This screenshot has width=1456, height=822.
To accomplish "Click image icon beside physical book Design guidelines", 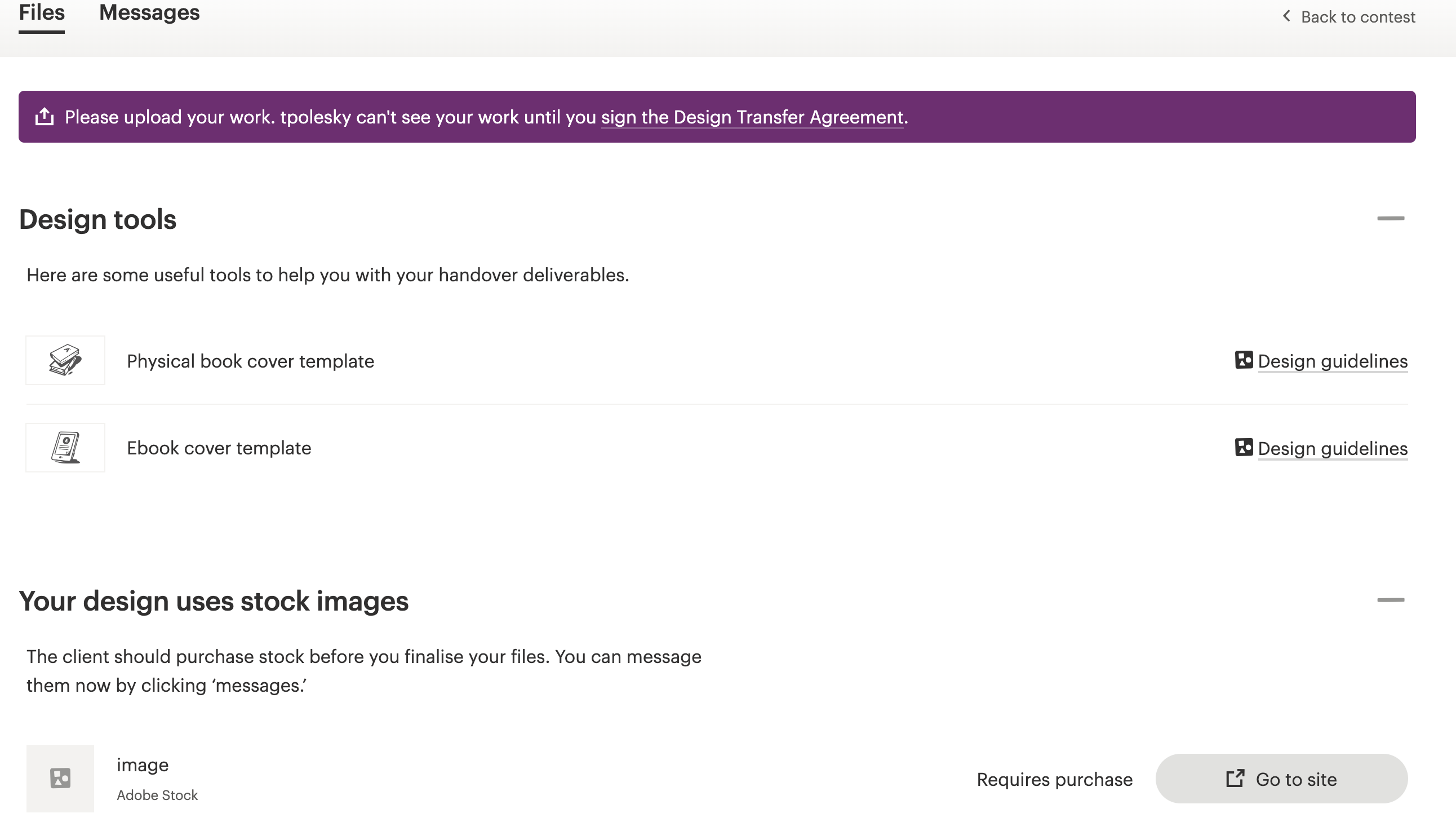I will [1244, 360].
